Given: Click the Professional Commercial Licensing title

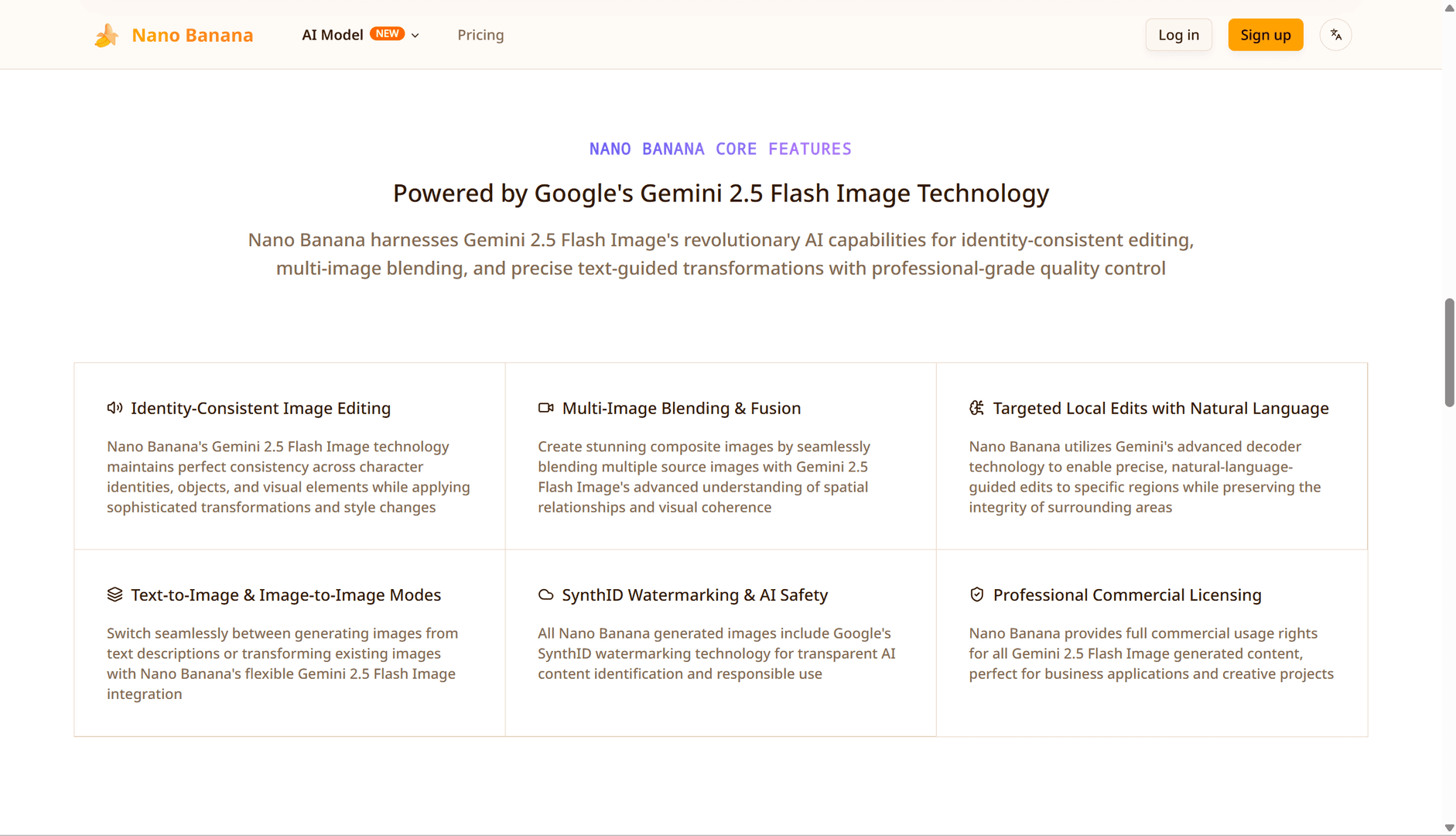Looking at the screenshot, I should pos(1127,594).
